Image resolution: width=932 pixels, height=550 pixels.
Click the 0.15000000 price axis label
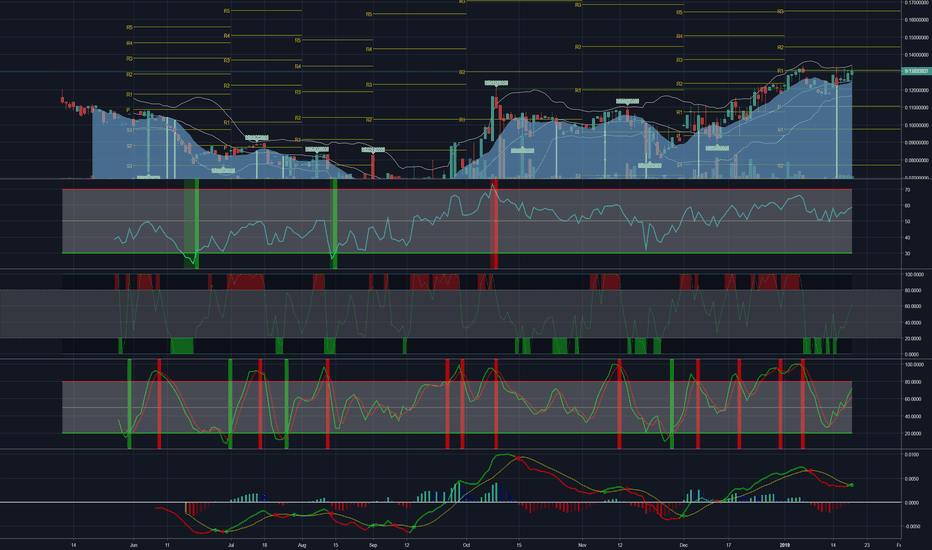916,37
